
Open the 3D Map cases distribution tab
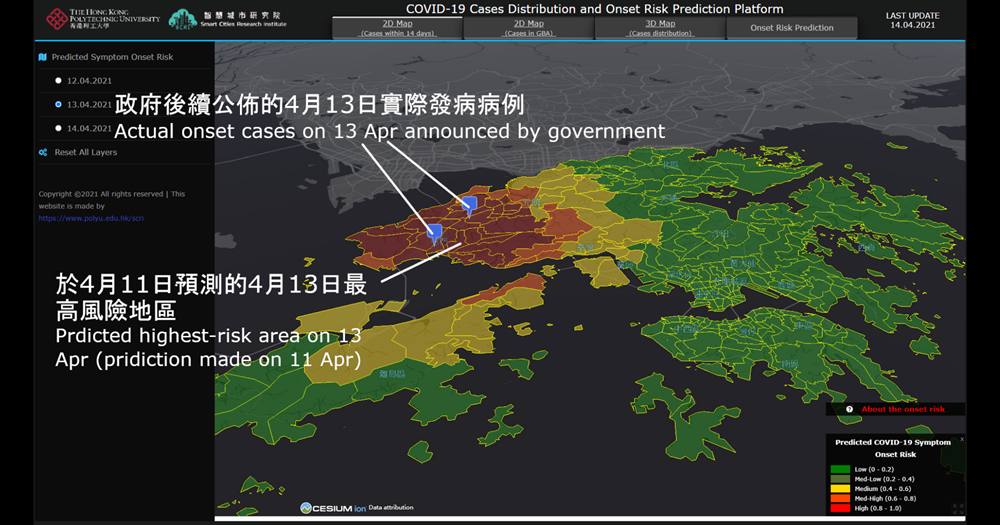coord(660,28)
